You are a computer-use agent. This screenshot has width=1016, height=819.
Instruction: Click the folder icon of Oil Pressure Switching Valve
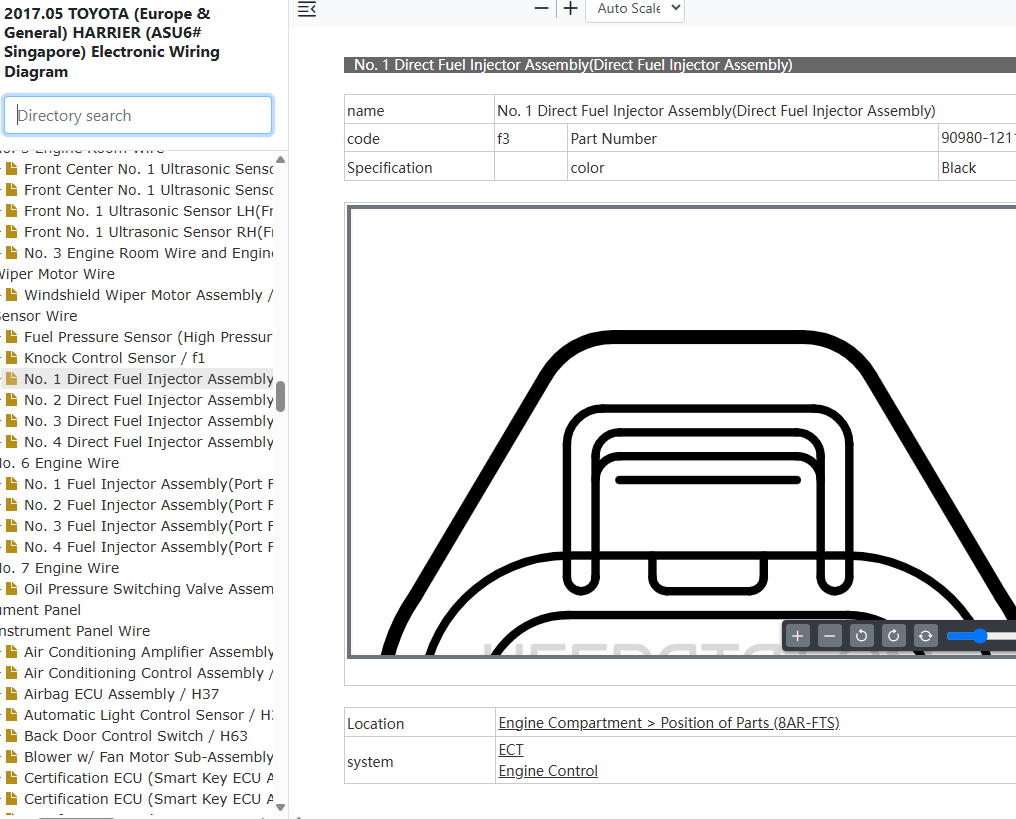tap(12, 589)
